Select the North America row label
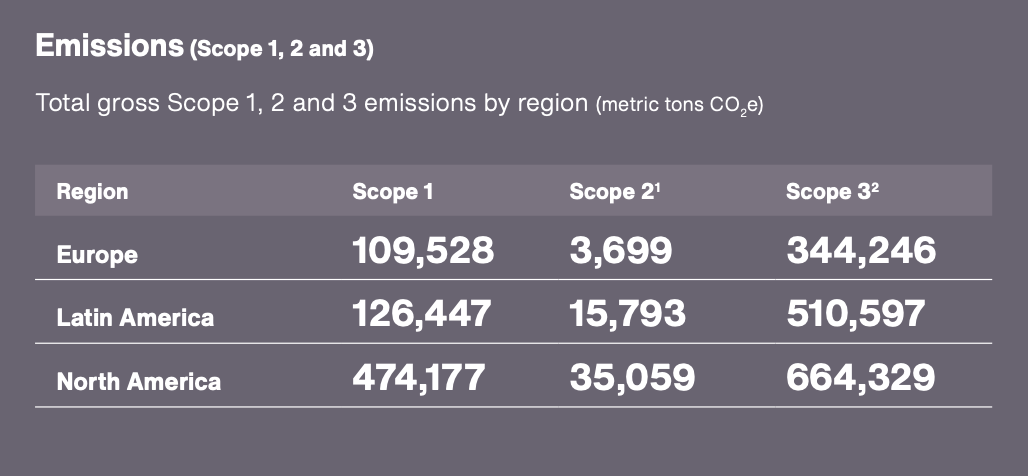The height and width of the screenshot is (476, 1028). [139, 382]
